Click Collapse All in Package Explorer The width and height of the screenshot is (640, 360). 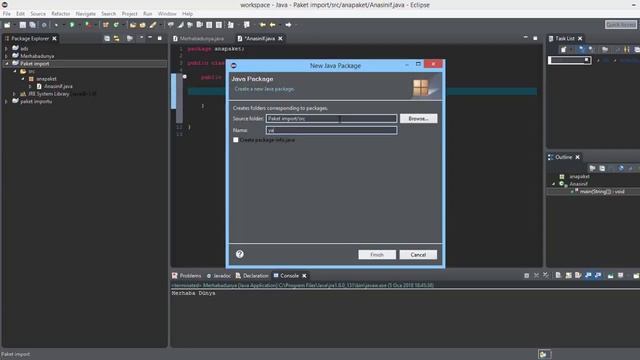click(107, 38)
